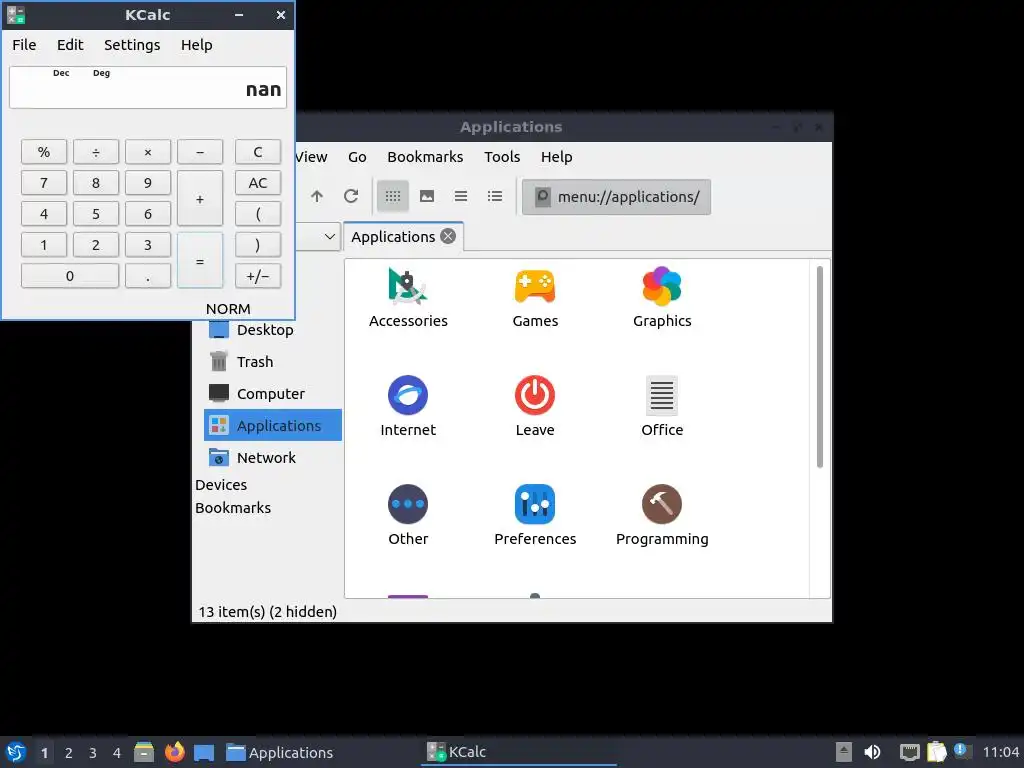1024x768 pixels.
Task: Close the Applications tab
Action: 448,236
